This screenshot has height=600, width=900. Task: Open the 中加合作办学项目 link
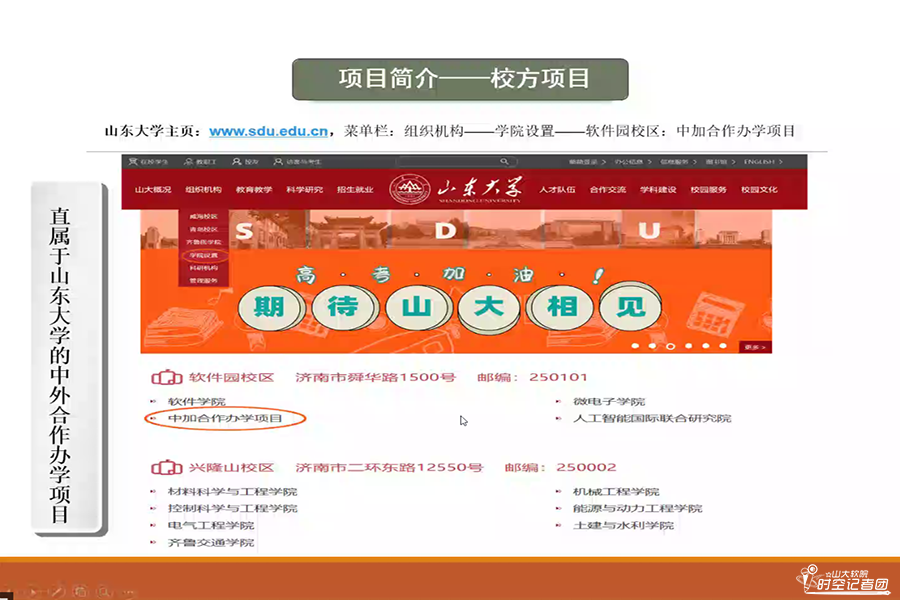click(x=225, y=418)
